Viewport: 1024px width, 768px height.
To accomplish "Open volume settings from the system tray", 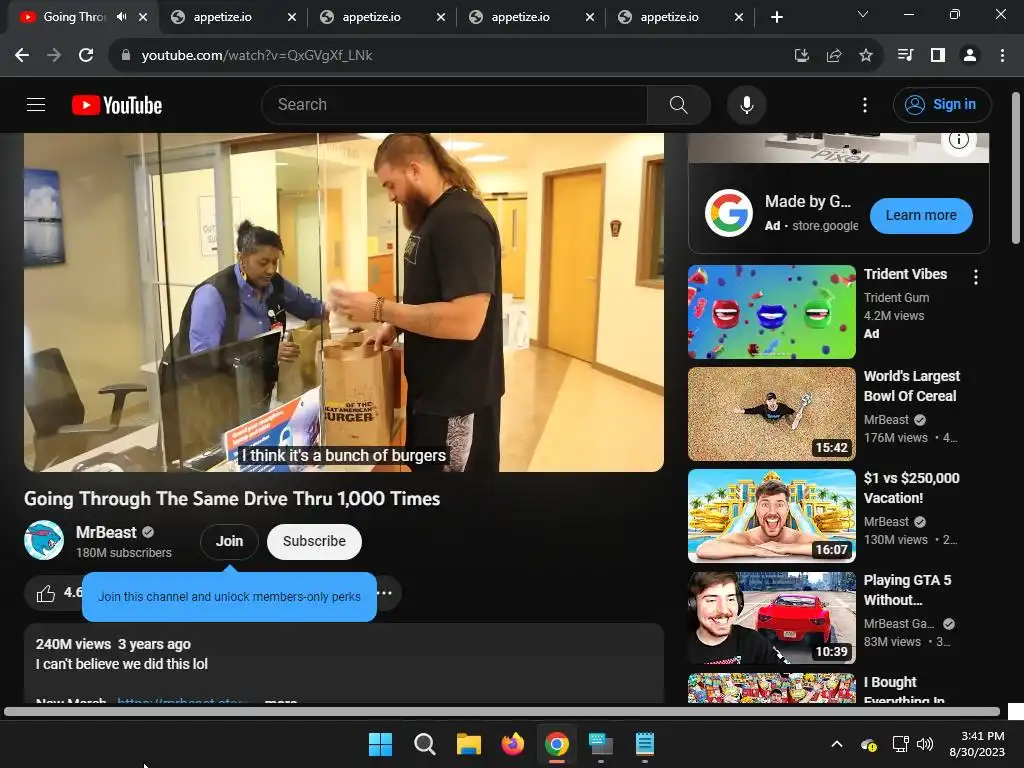I will point(925,744).
